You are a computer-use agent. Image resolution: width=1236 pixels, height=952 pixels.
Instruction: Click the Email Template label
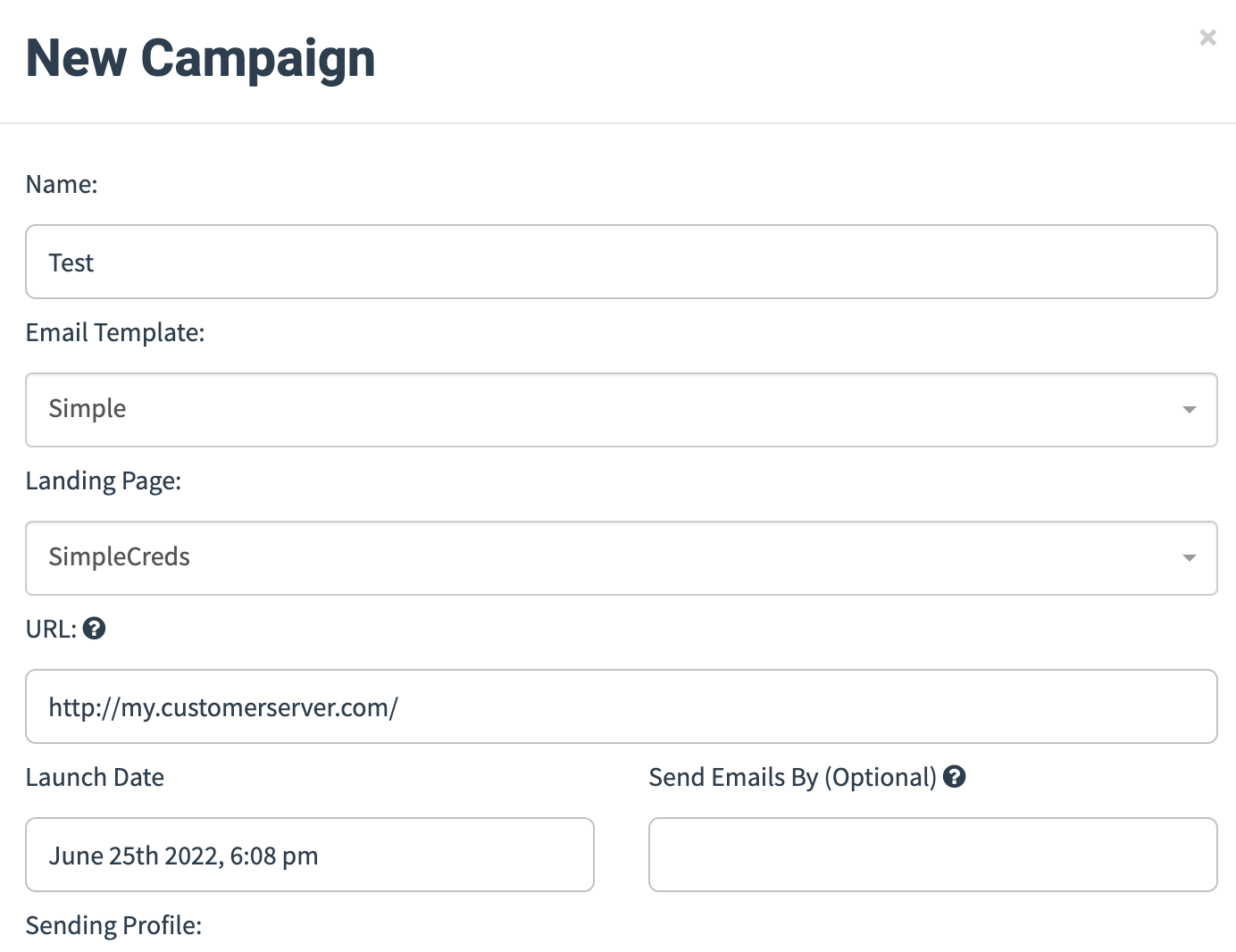[115, 332]
